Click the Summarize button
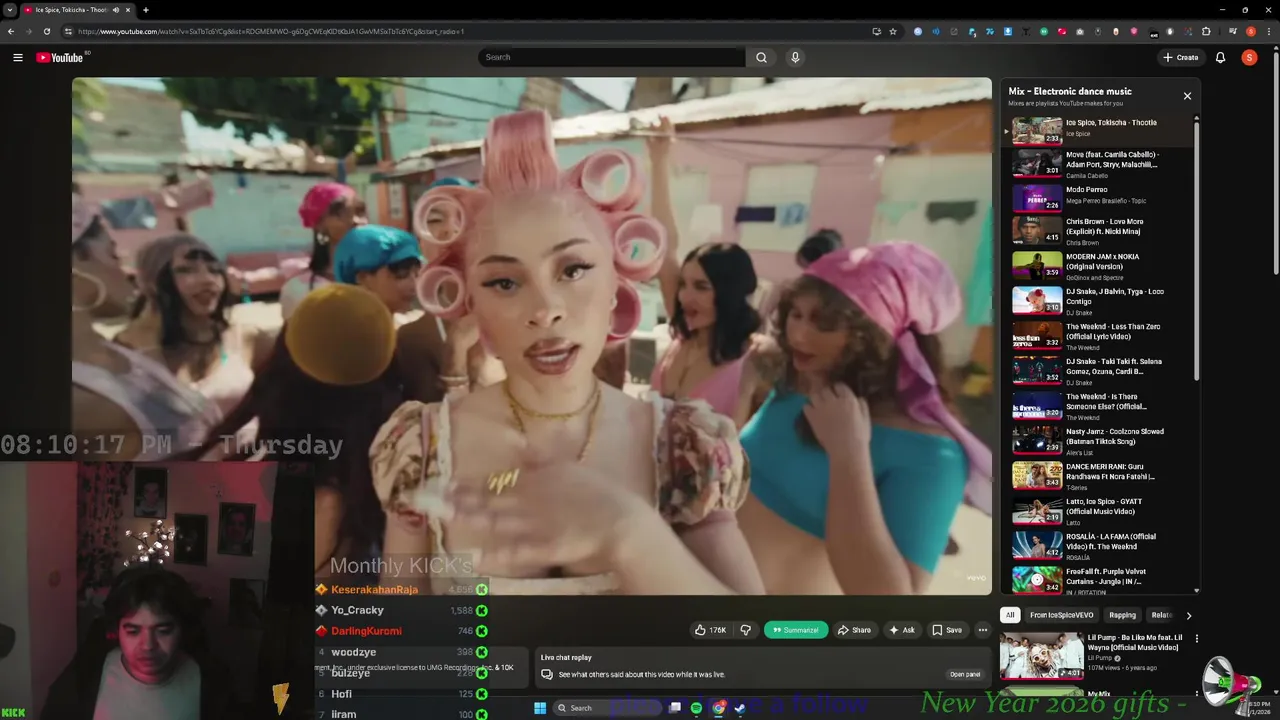 (797, 630)
